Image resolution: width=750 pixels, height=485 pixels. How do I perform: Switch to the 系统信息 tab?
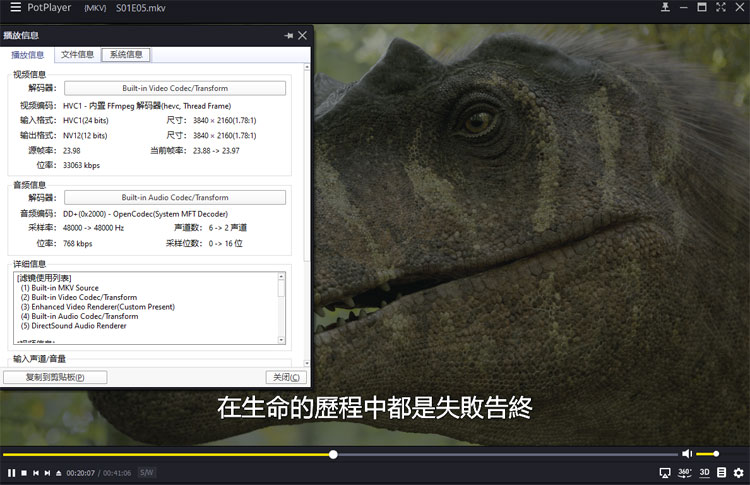126,55
